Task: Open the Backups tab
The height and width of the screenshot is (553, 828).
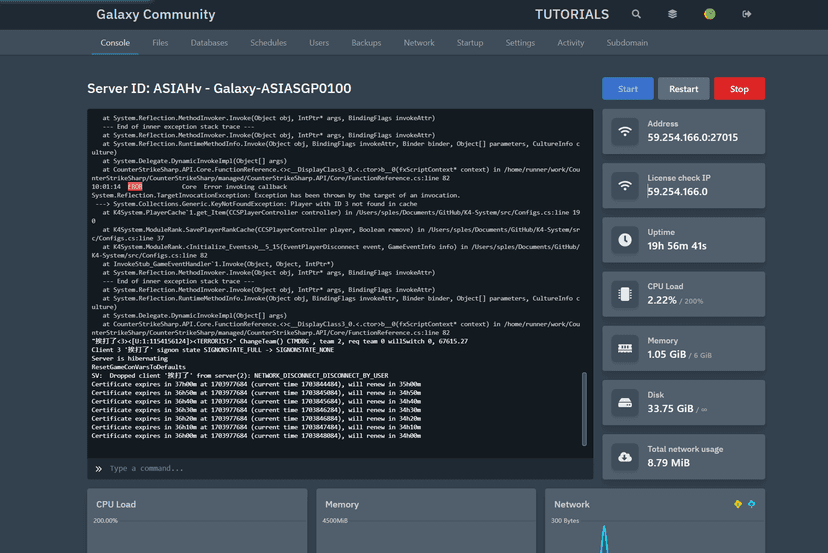Action: point(366,43)
